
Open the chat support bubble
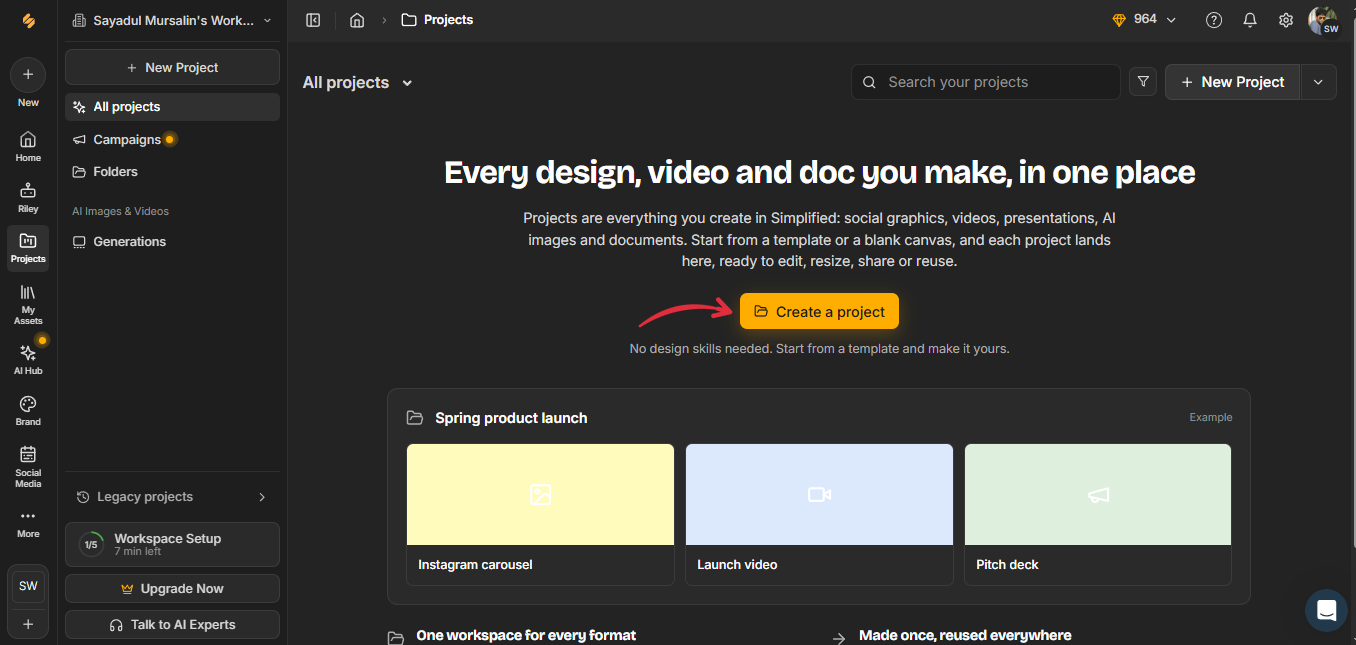pyautogui.click(x=1326, y=610)
